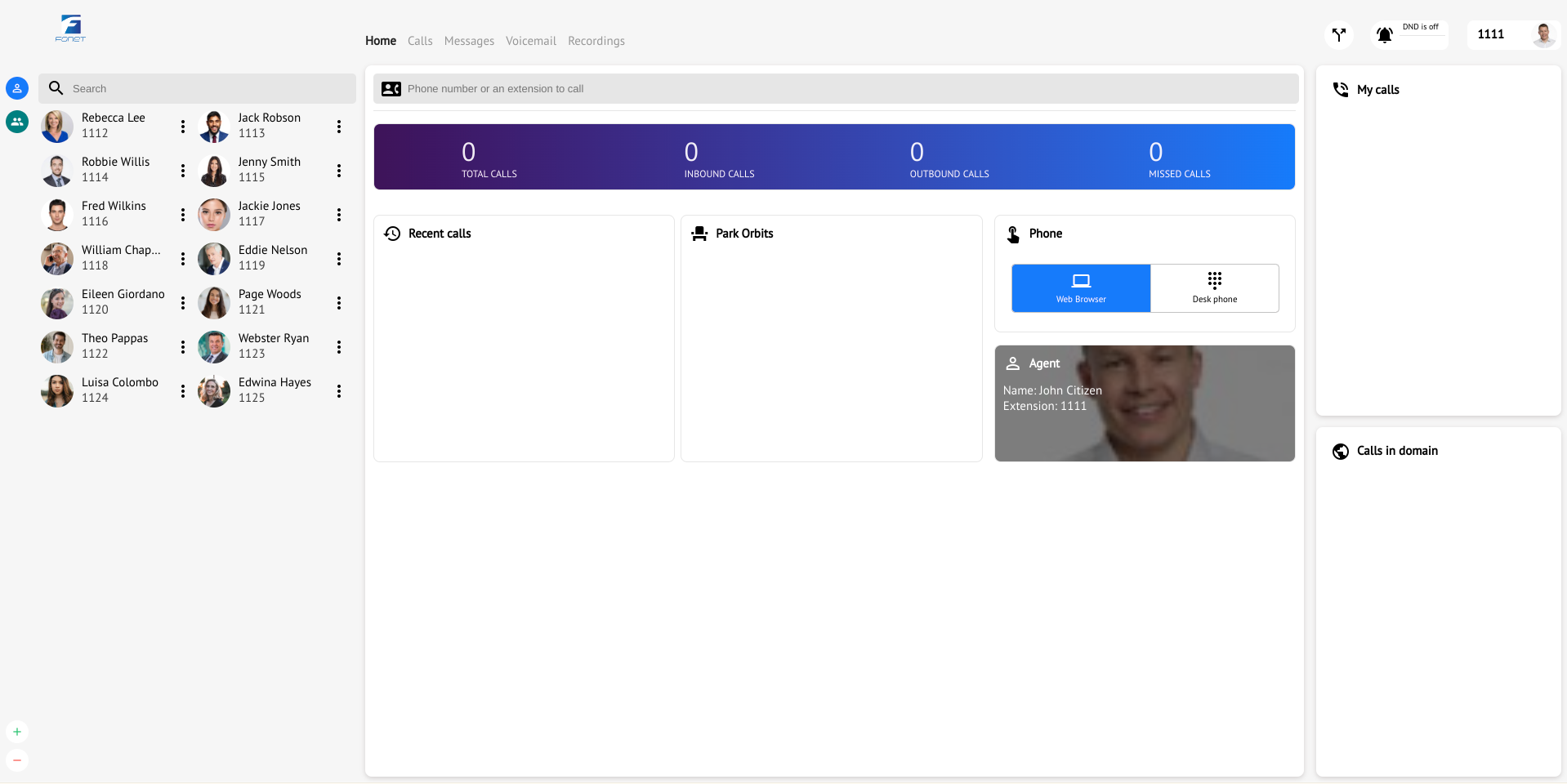Click the red minus zoom icon
Screen dimensions: 1567x784
coord(17,760)
